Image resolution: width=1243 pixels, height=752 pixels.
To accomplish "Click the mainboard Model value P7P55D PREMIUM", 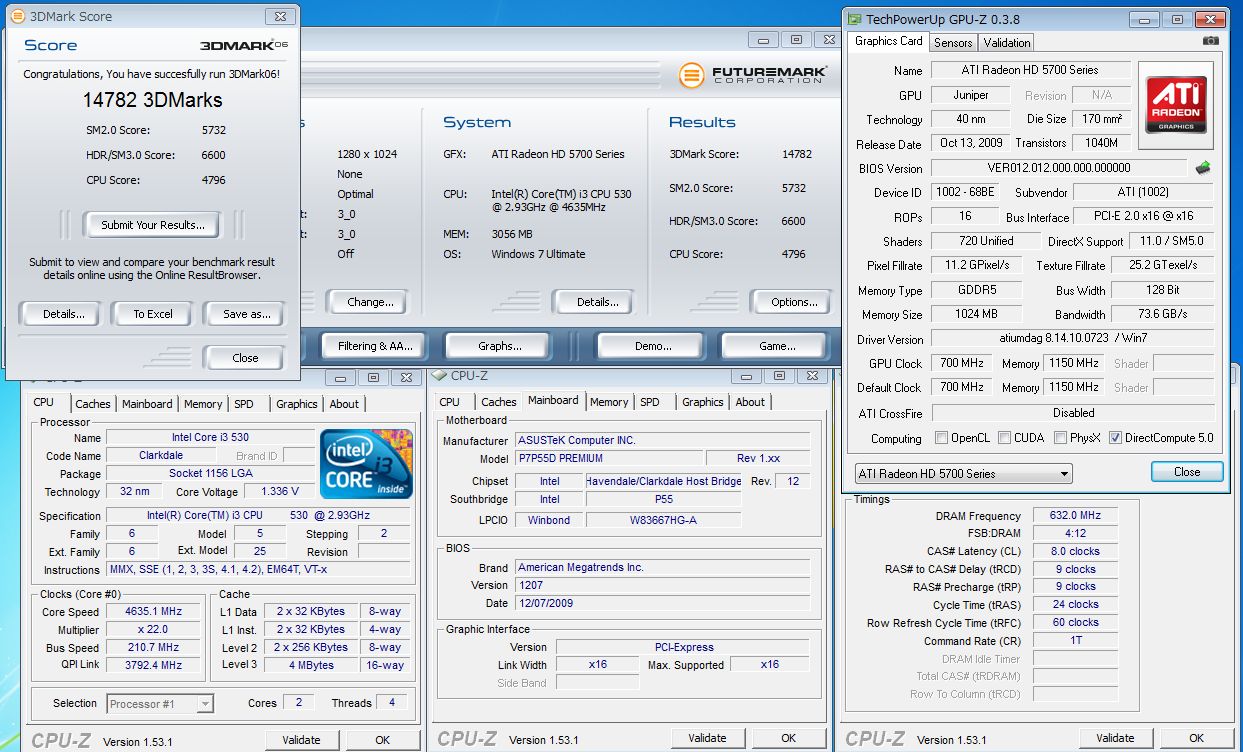I will pyautogui.click(x=609, y=458).
